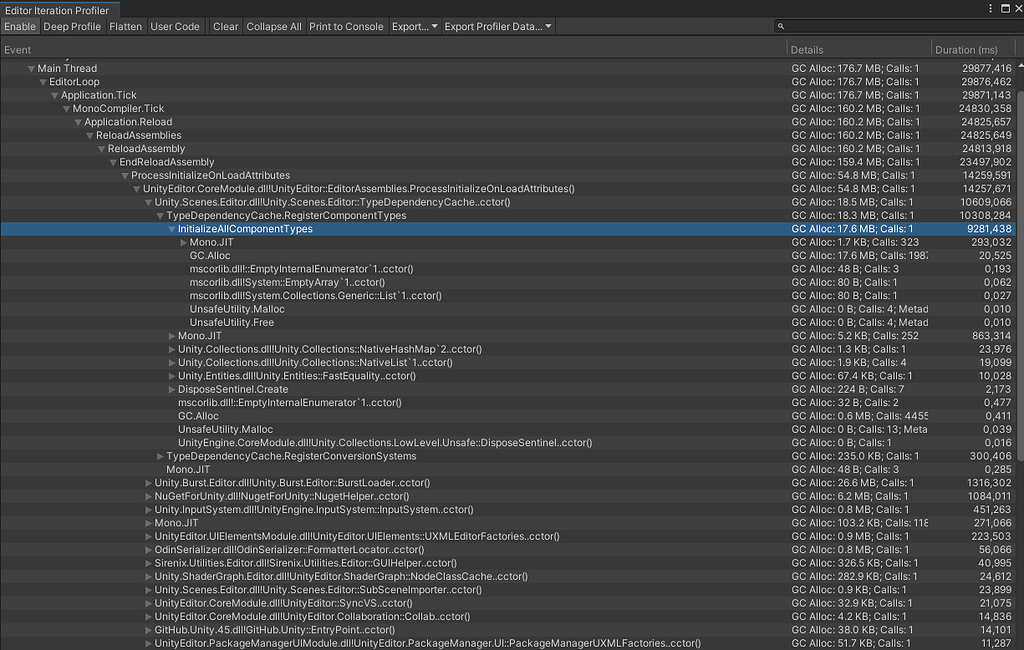This screenshot has width=1024, height=650.
Task: Enable the profiler with the Enable toggle
Action: click(x=20, y=26)
